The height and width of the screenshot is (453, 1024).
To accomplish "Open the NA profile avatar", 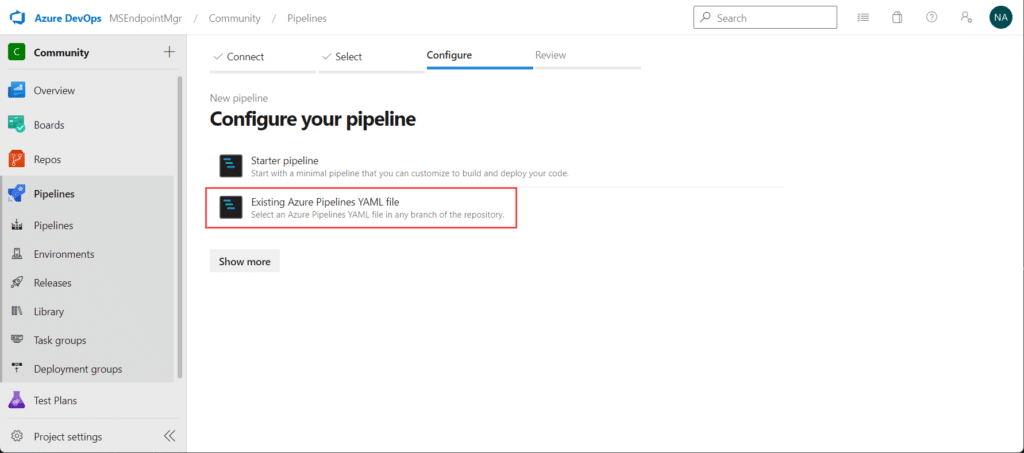I will pyautogui.click(x=1000, y=18).
